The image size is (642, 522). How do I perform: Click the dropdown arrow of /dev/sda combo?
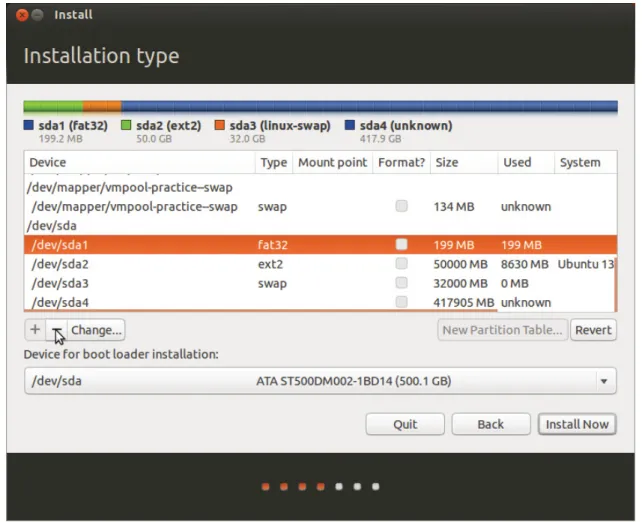coord(604,381)
